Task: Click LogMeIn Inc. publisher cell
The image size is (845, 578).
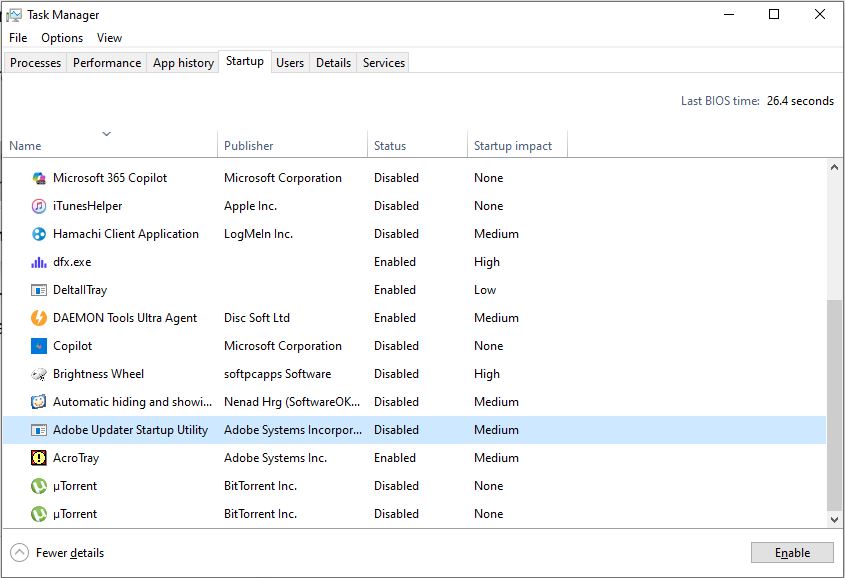Action: 258,234
